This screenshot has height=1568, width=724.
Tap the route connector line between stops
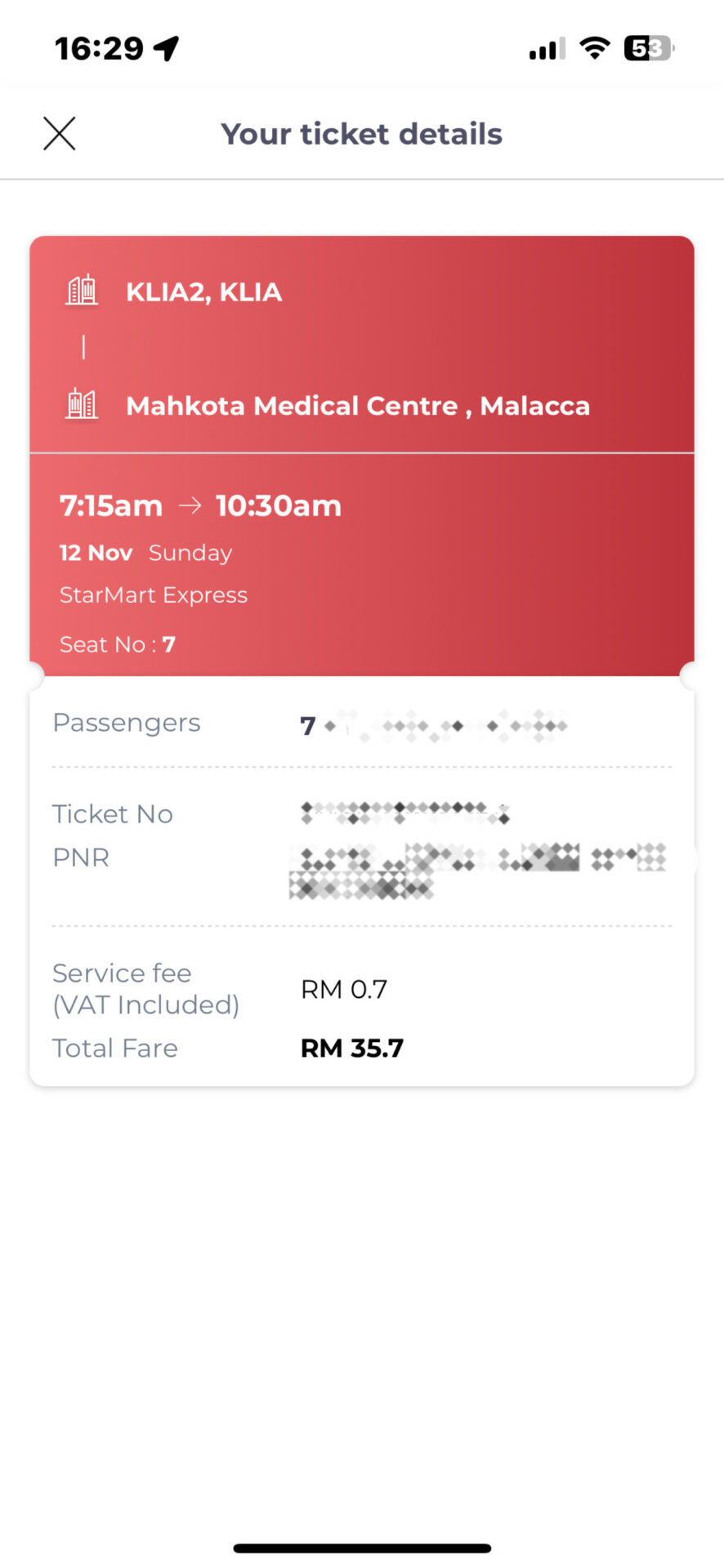click(x=83, y=348)
